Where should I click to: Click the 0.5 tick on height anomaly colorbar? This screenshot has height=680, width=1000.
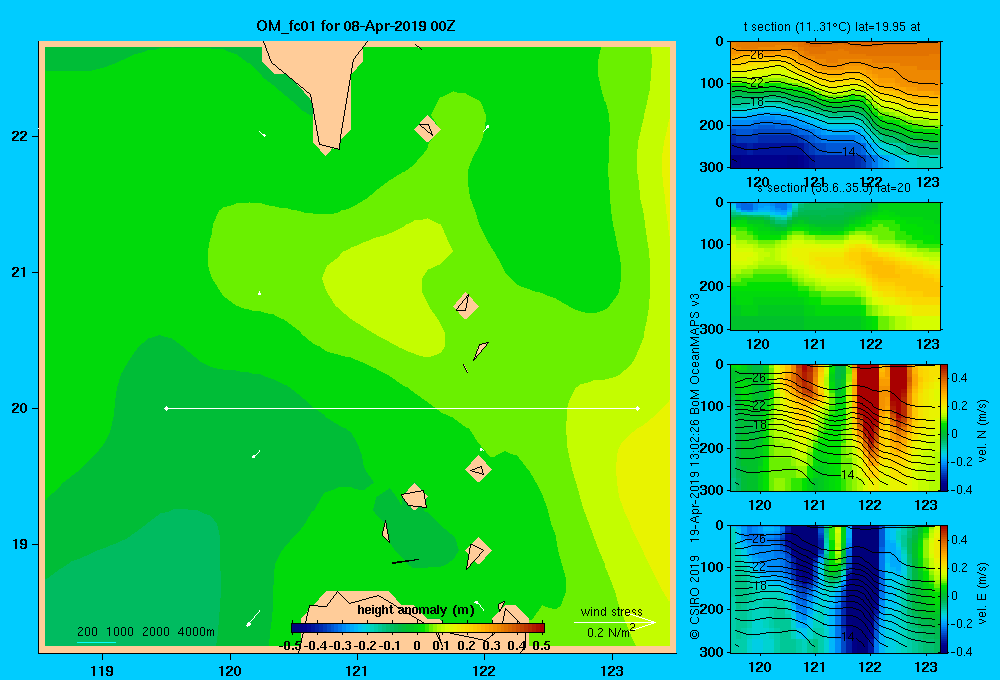click(541, 646)
